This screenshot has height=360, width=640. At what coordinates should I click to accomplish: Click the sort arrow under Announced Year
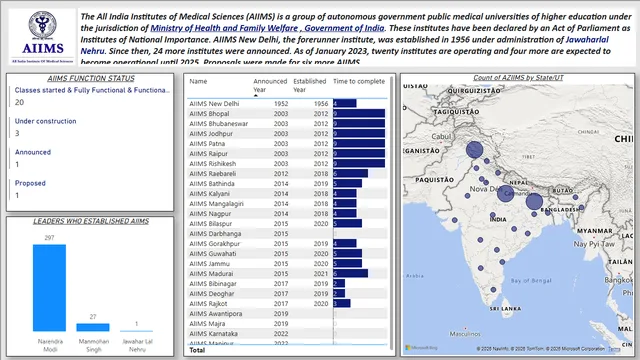(256, 96)
